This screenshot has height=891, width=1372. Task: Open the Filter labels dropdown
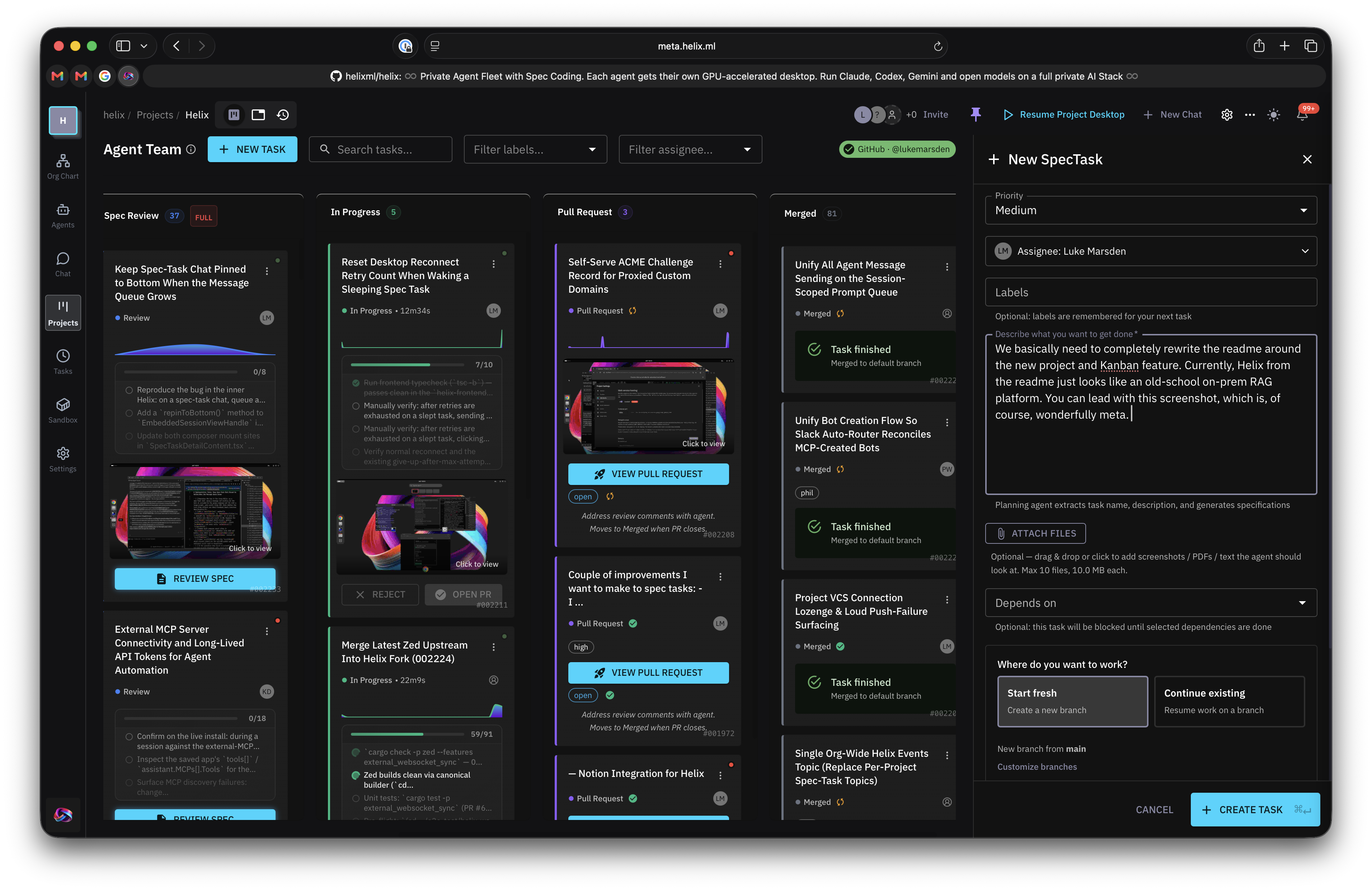tap(535, 149)
